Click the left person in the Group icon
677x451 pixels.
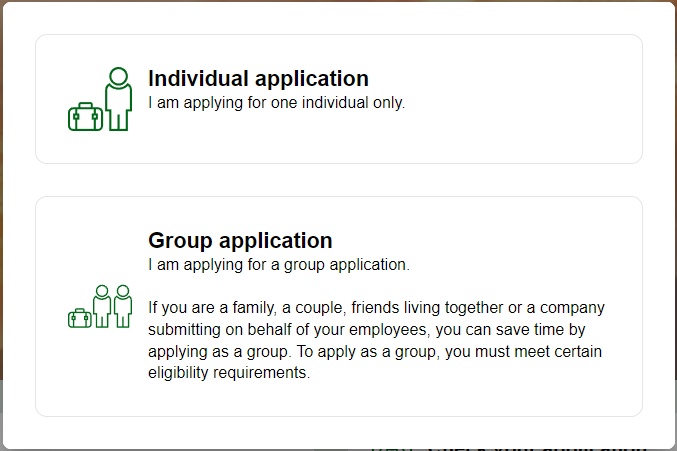(101, 306)
